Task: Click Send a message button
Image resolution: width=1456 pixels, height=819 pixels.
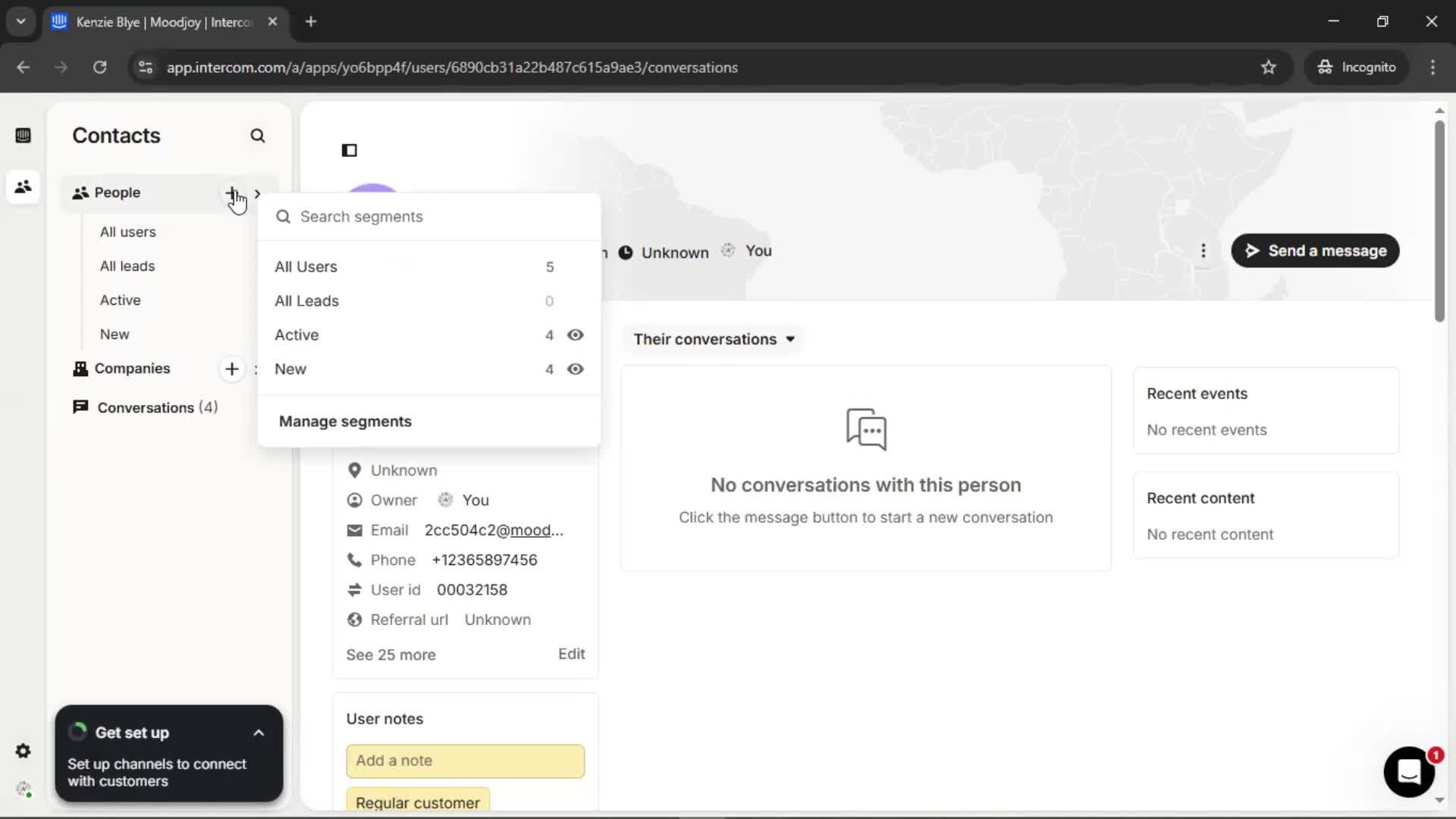Action: pos(1315,251)
